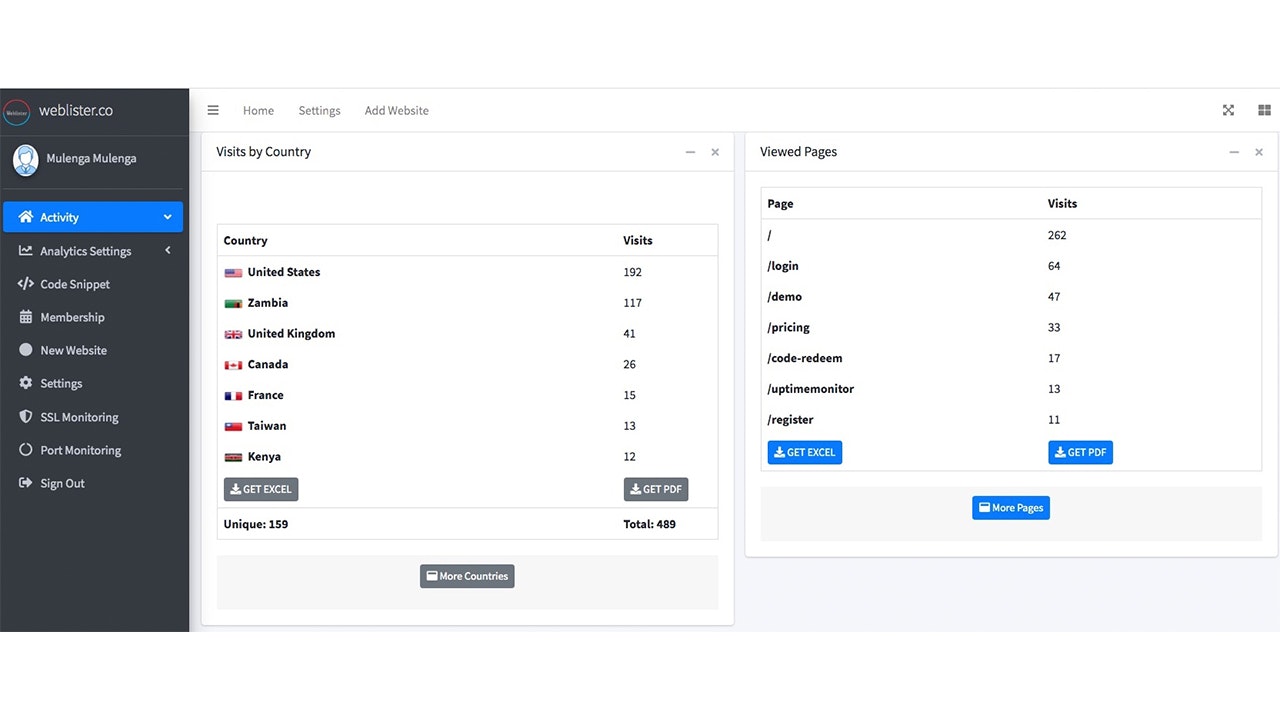Click the hamburger menu icon

[x=213, y=110]
